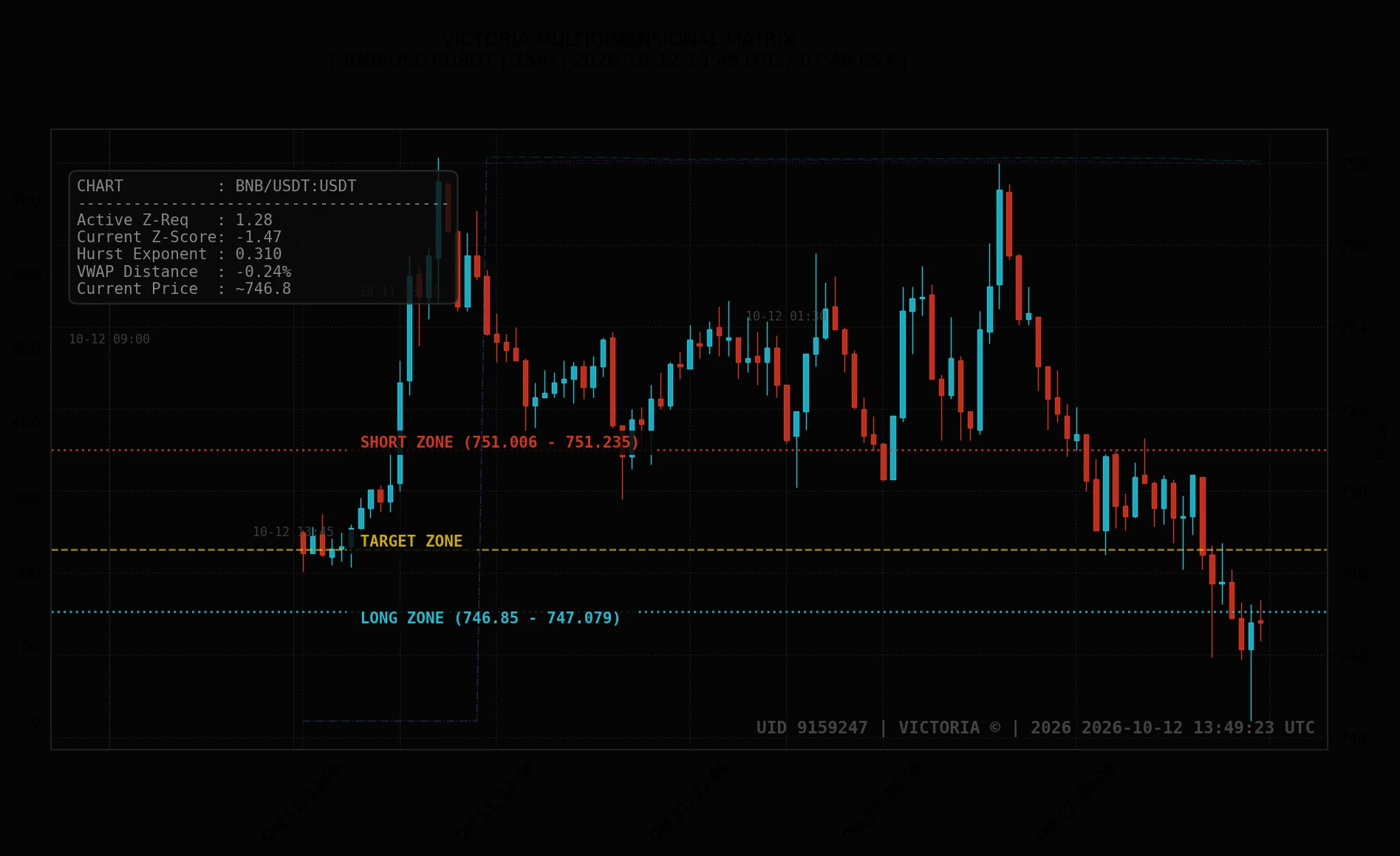Pick the 'Hurst Exponent : 0.310' row
1400x856 pixels.
pos(180,254)
